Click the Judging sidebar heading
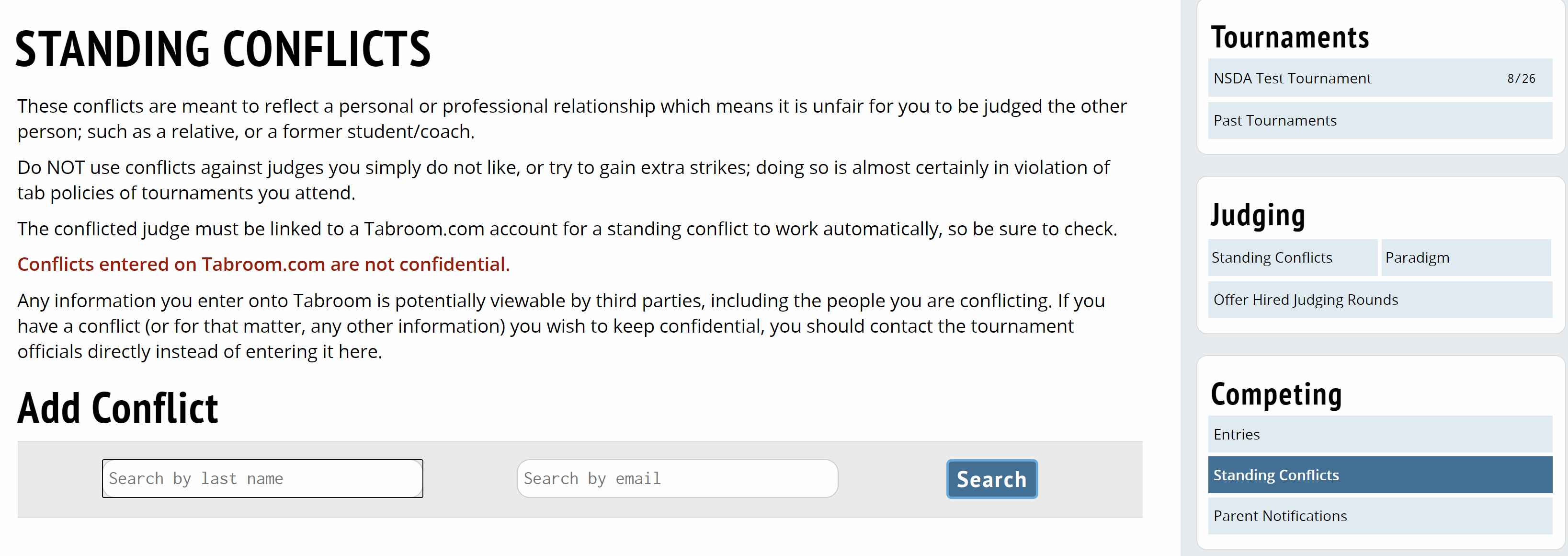The image size is (1568, 556). [x=1258, y=215]
